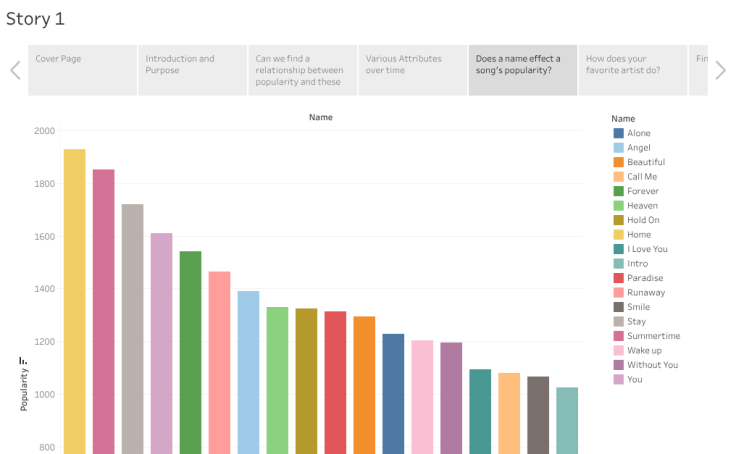Click the I Love You legend label

point(647,249)
